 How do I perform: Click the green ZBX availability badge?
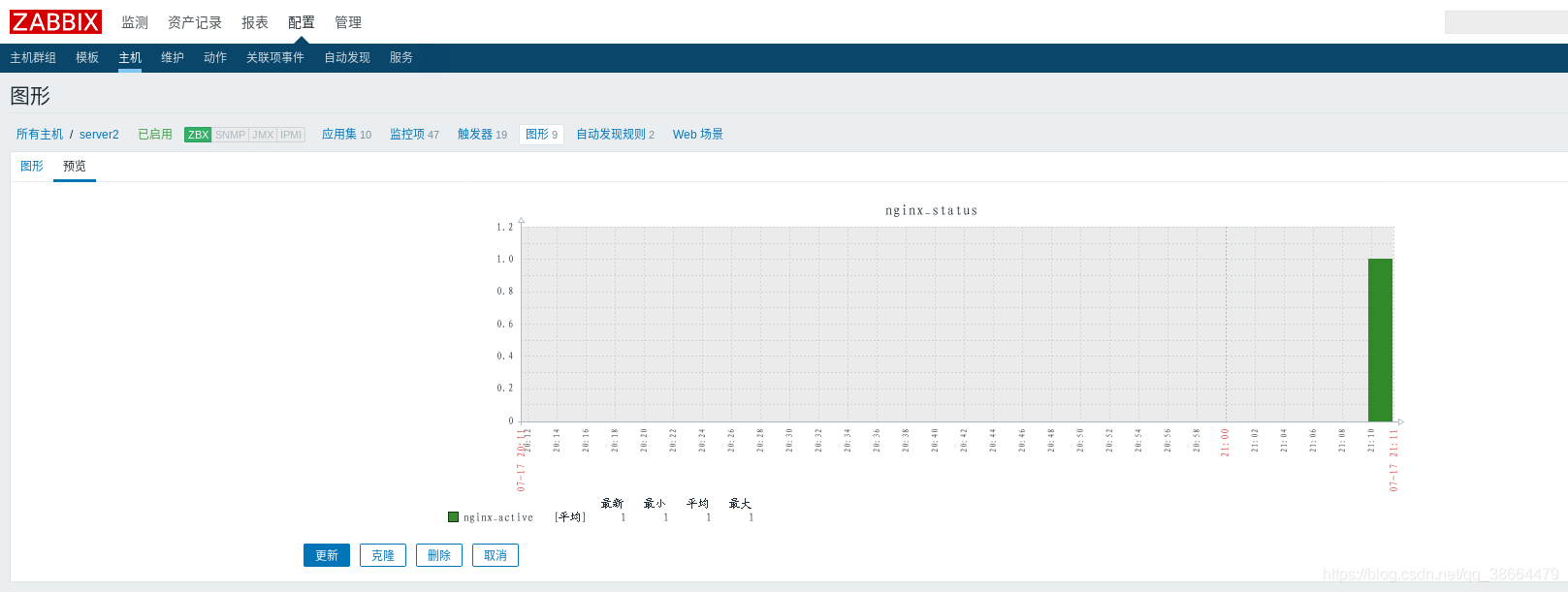[198, 135]
